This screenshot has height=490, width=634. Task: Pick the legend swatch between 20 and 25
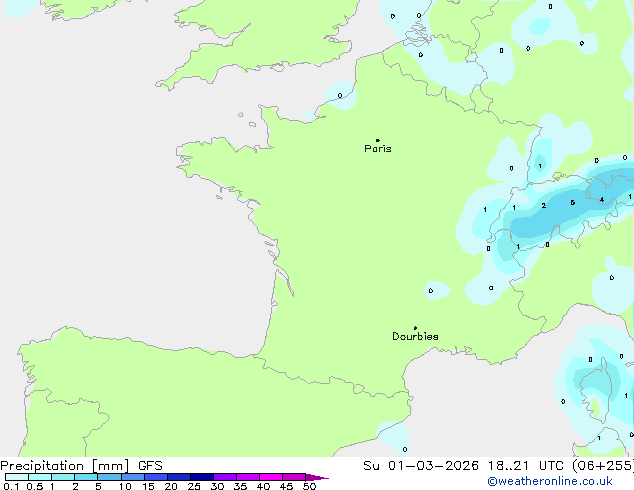click(x=179, y=477)
